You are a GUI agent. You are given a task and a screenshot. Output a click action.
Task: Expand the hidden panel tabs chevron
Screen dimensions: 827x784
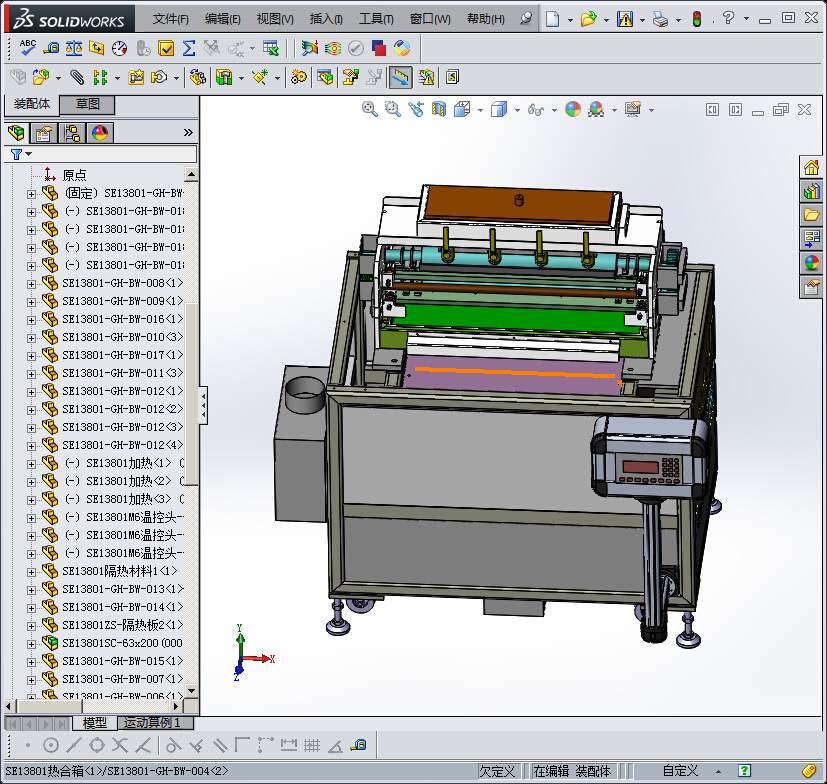click(x=188, y=132)
